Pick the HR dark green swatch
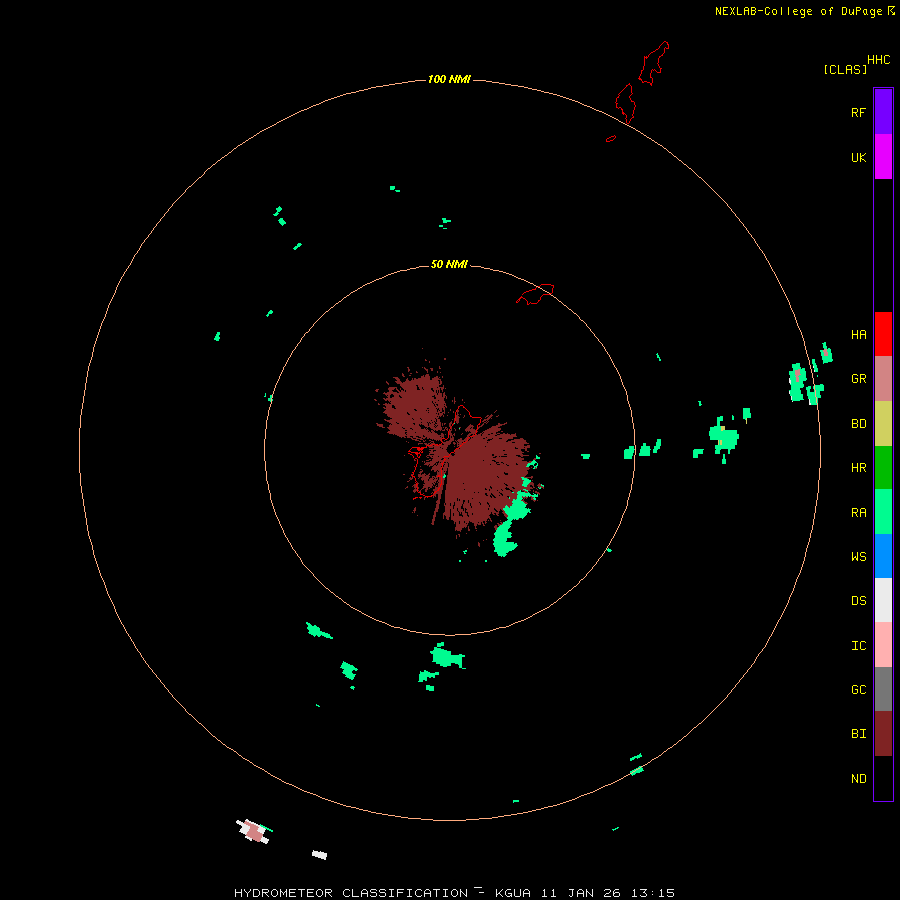The image size is (900, 900). pos(883,468)
